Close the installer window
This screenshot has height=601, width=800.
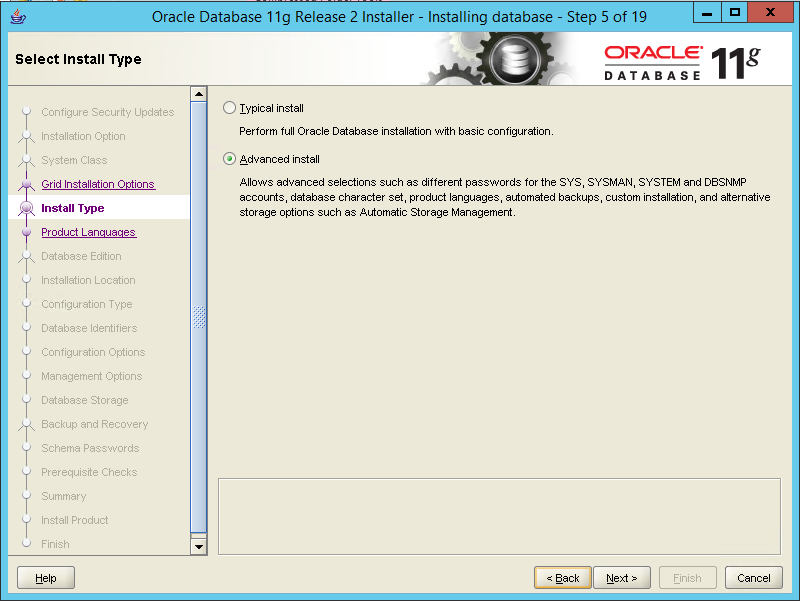coord(770,12)
